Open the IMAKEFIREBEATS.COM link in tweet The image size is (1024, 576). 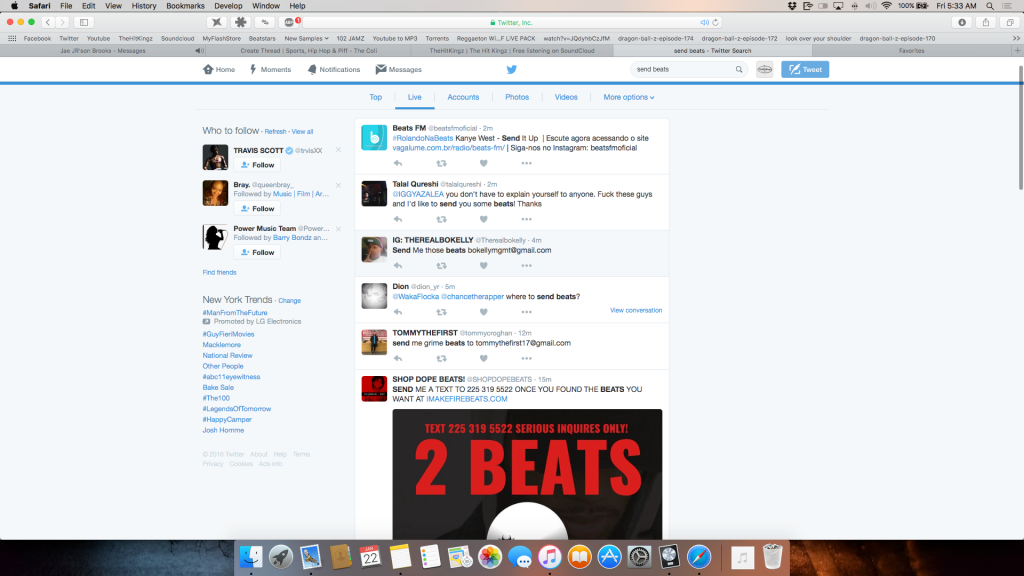click(x=467, y=399)
